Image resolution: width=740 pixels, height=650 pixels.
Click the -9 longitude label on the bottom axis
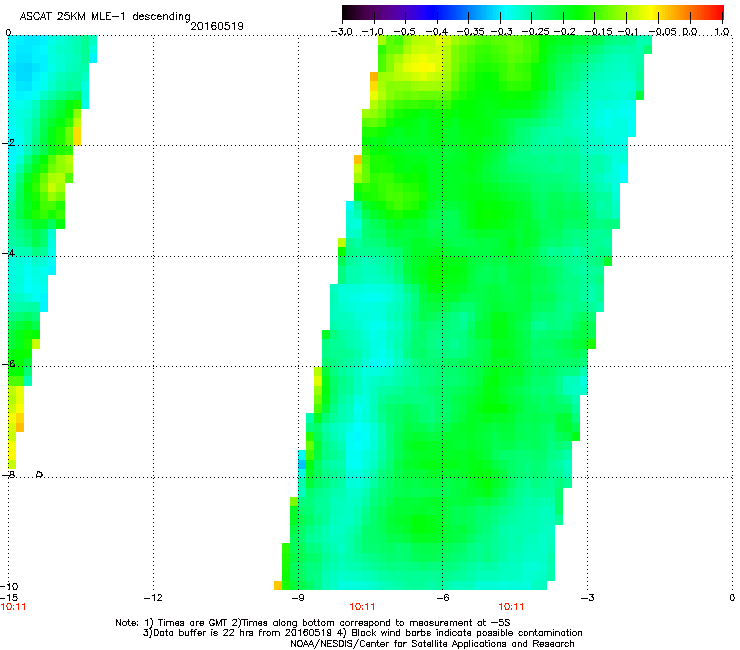click(298, 598)
